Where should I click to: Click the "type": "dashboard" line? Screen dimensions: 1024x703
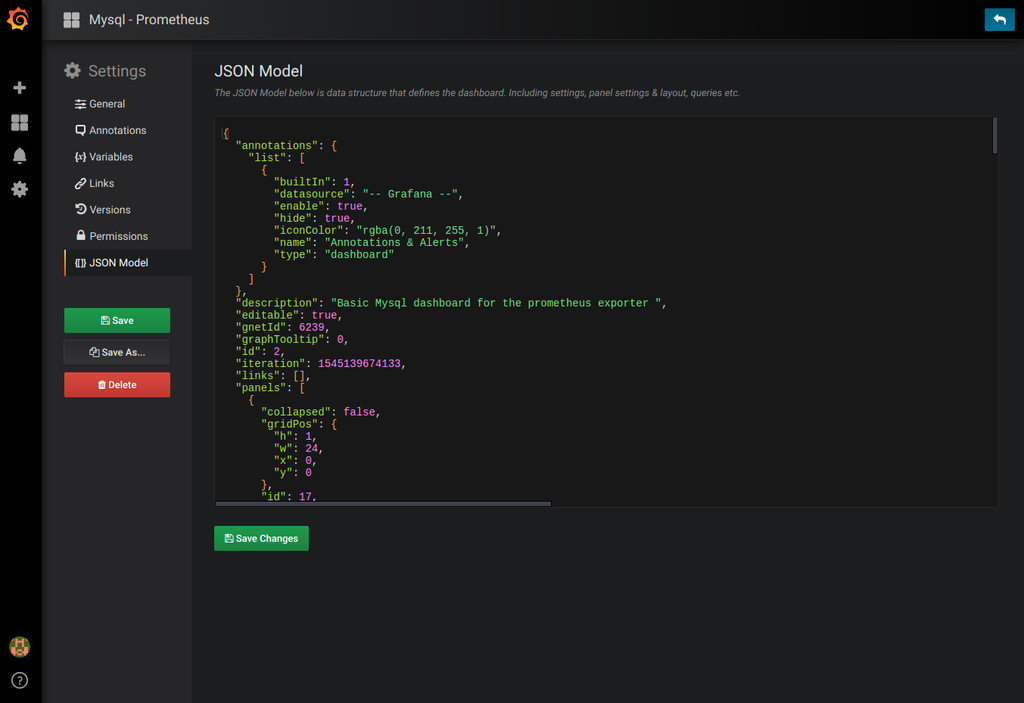click(334, 255)
